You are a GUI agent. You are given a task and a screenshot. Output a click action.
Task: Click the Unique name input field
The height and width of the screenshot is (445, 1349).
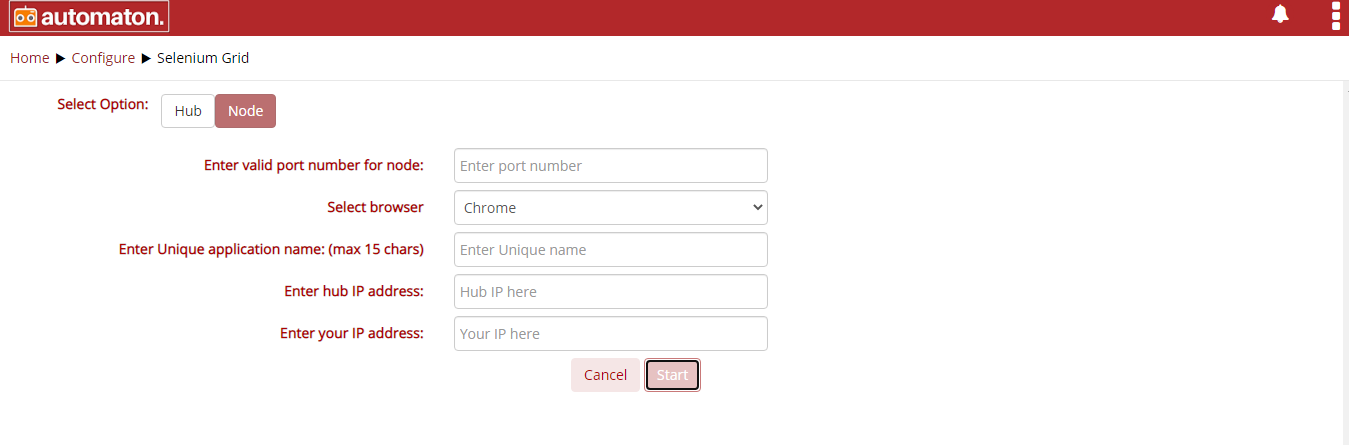(611, 250)
